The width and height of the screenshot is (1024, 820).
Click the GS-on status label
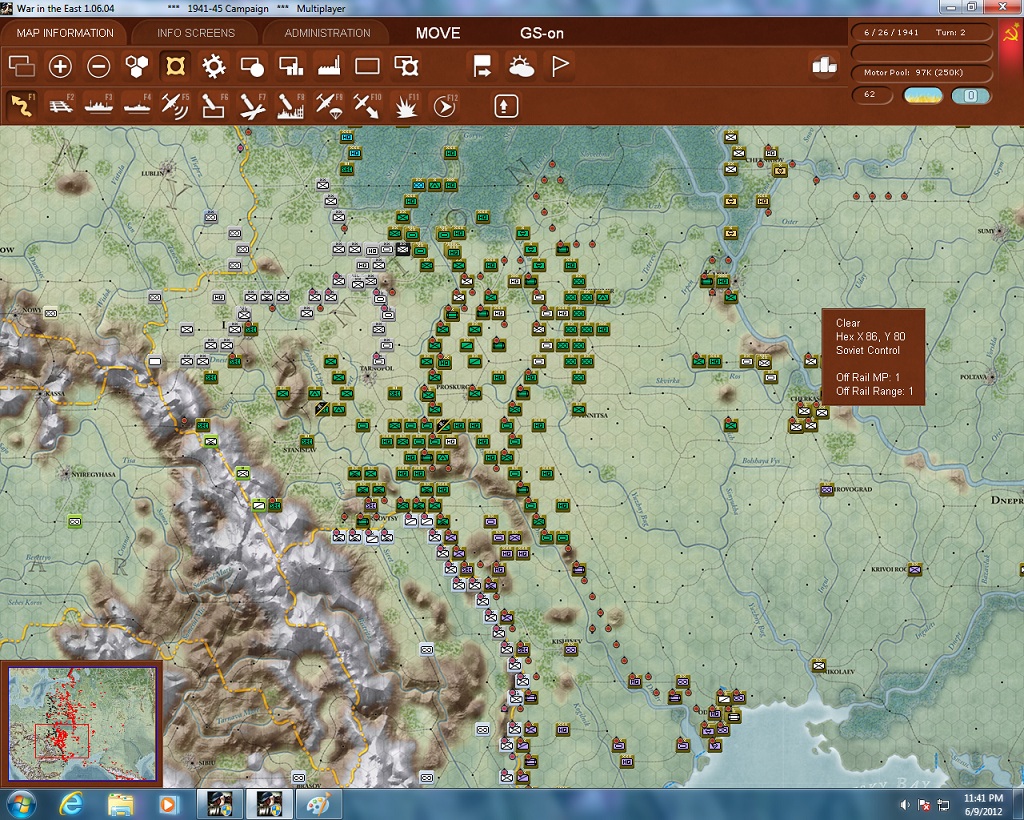pyautogui.click(x=541, y=33)
